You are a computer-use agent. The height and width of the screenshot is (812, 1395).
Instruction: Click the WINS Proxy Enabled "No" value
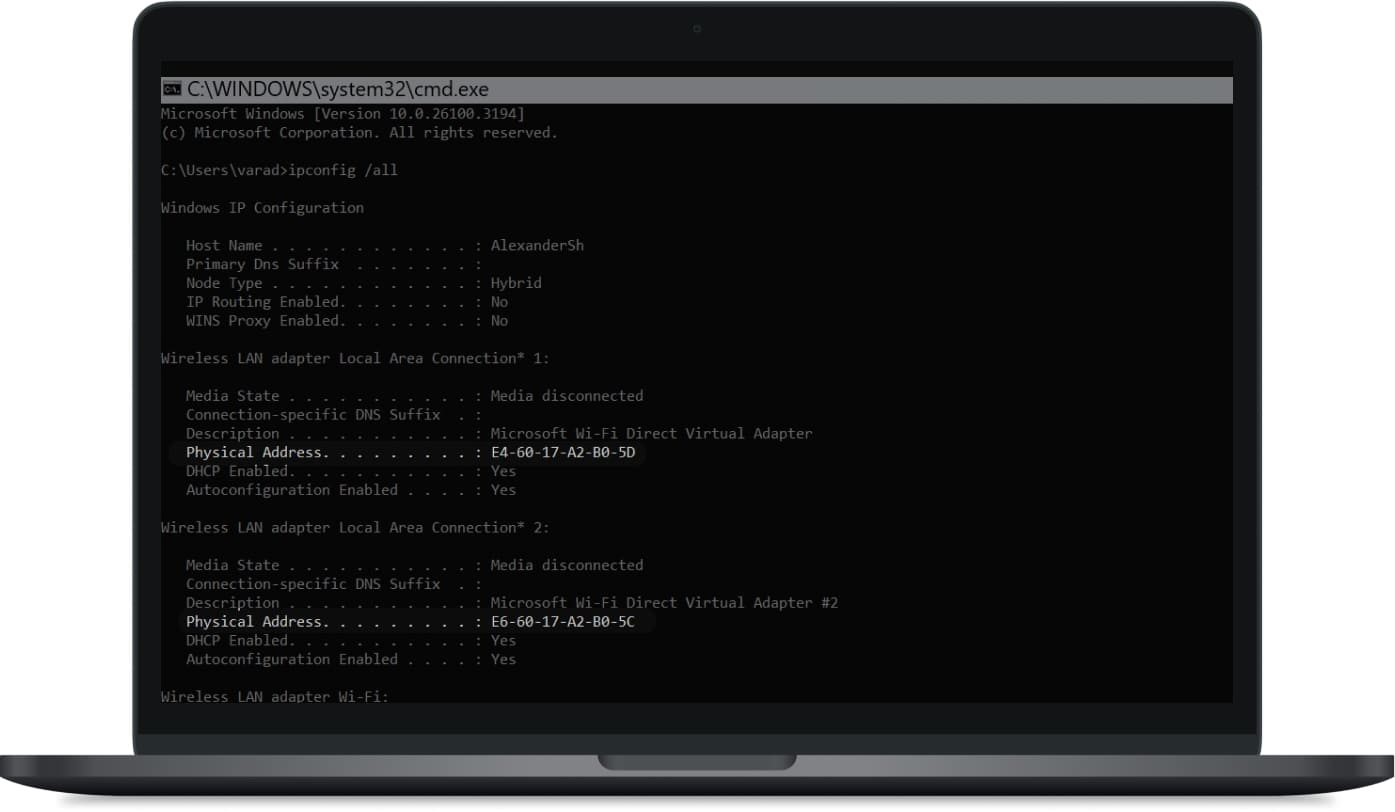pos(499,321)
